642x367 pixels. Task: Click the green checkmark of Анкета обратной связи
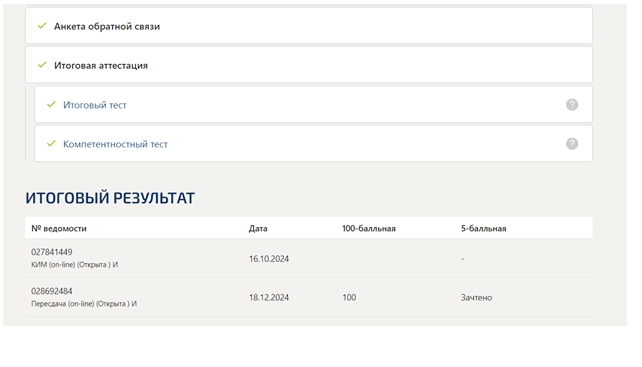[x=42, y=26]
